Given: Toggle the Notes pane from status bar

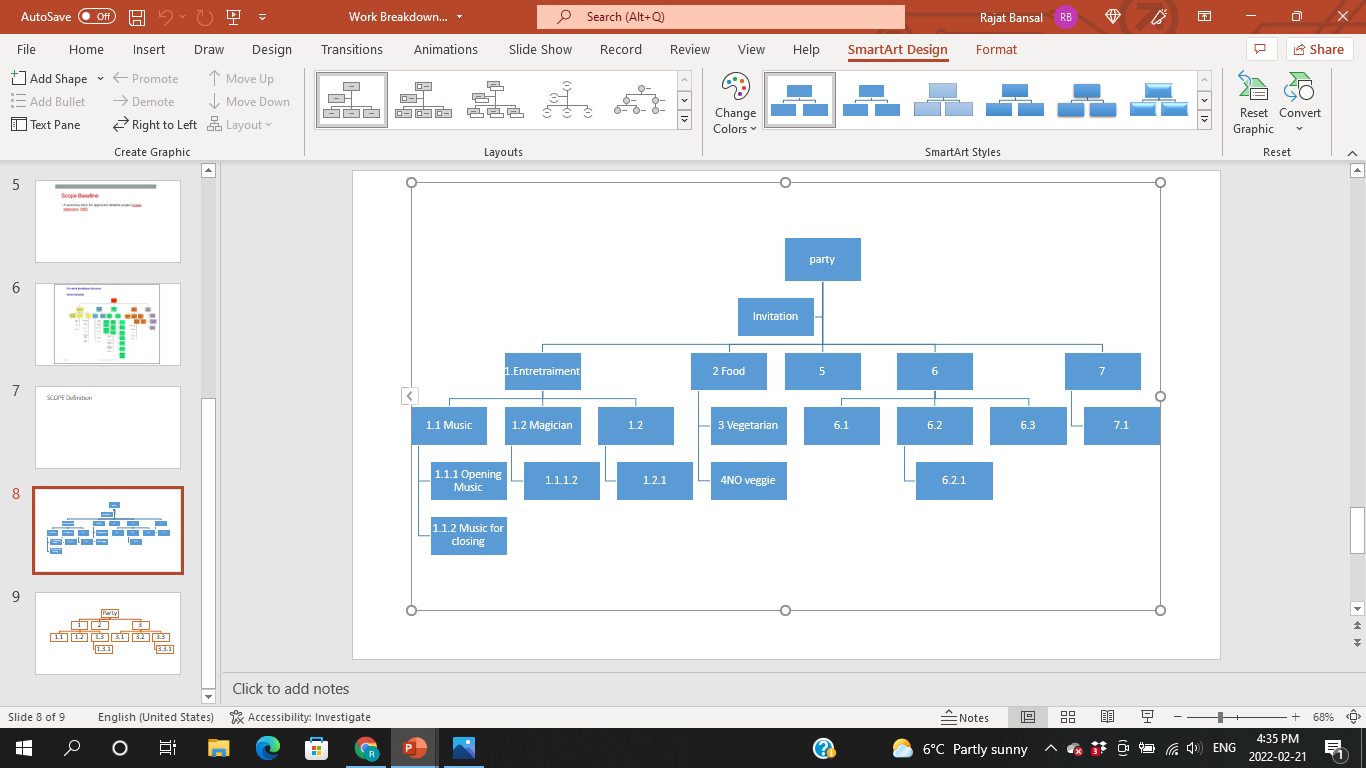Looking at the screenshot, I should pos(966,717).
